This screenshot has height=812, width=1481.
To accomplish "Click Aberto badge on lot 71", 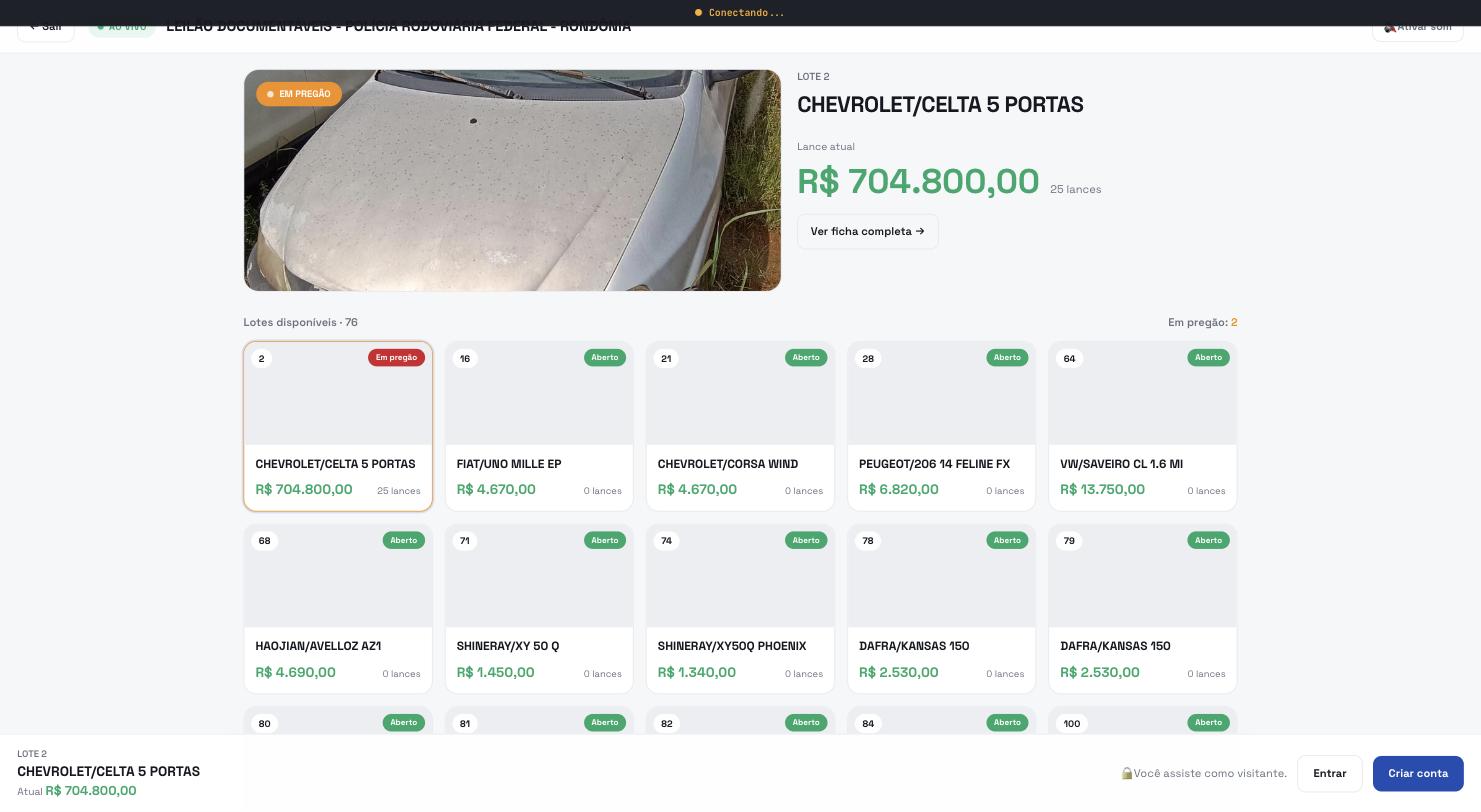I will 605,540.
